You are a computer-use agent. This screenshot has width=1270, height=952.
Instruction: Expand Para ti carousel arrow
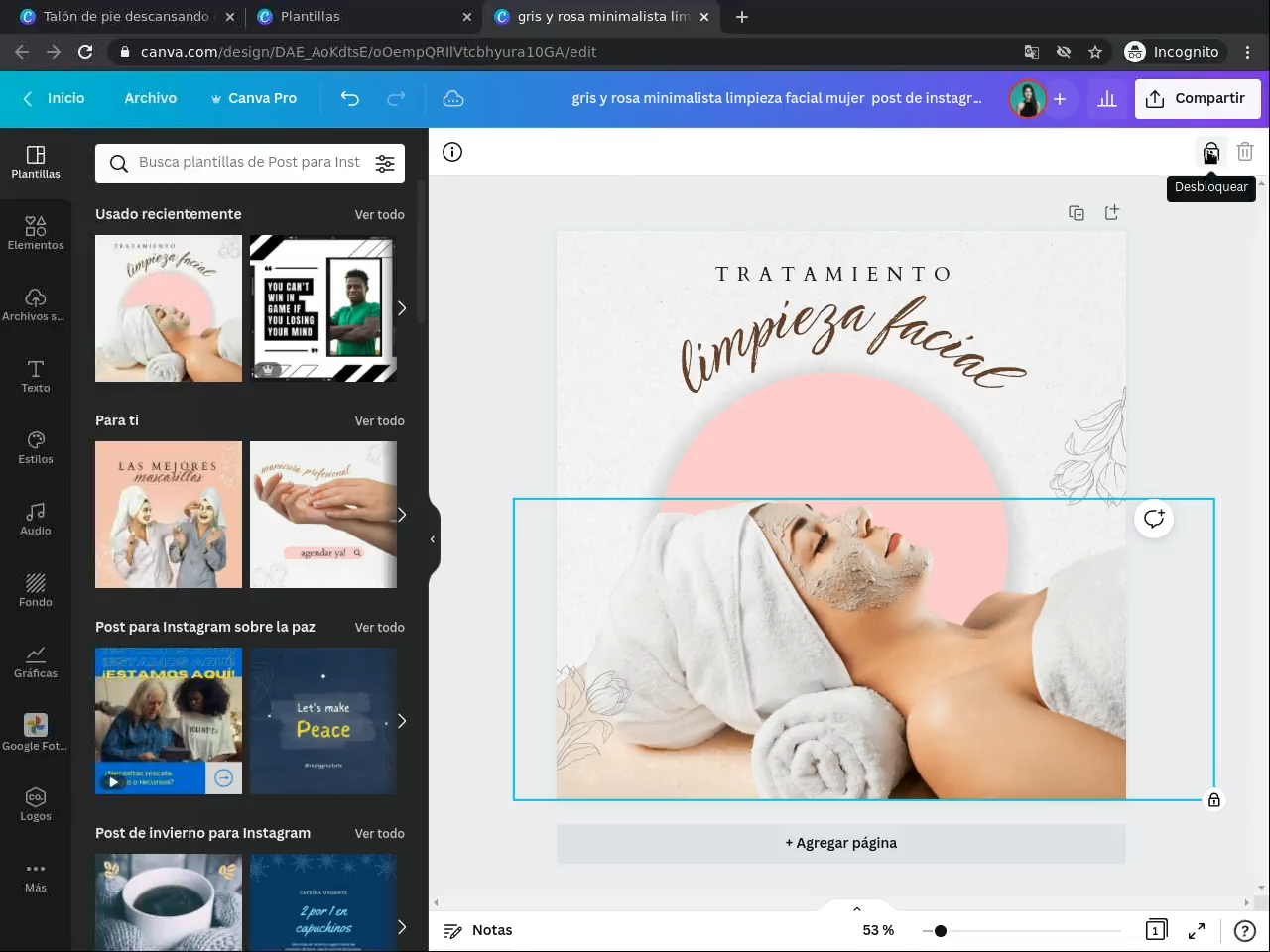pos(402,515)
